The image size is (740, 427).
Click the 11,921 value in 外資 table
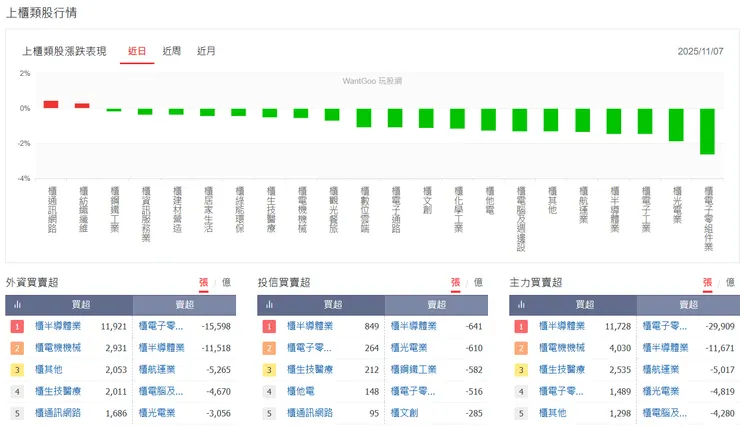[x=114, y=326]
